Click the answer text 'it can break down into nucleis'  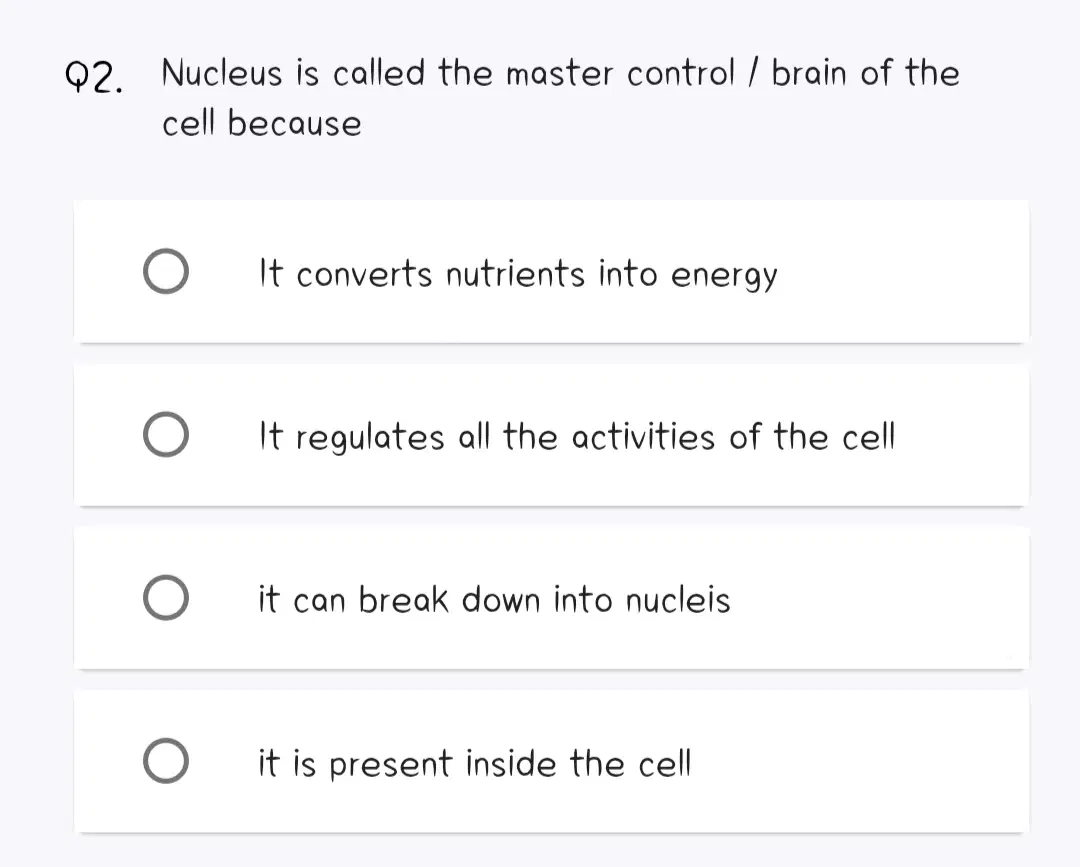(x=495, y=599)
